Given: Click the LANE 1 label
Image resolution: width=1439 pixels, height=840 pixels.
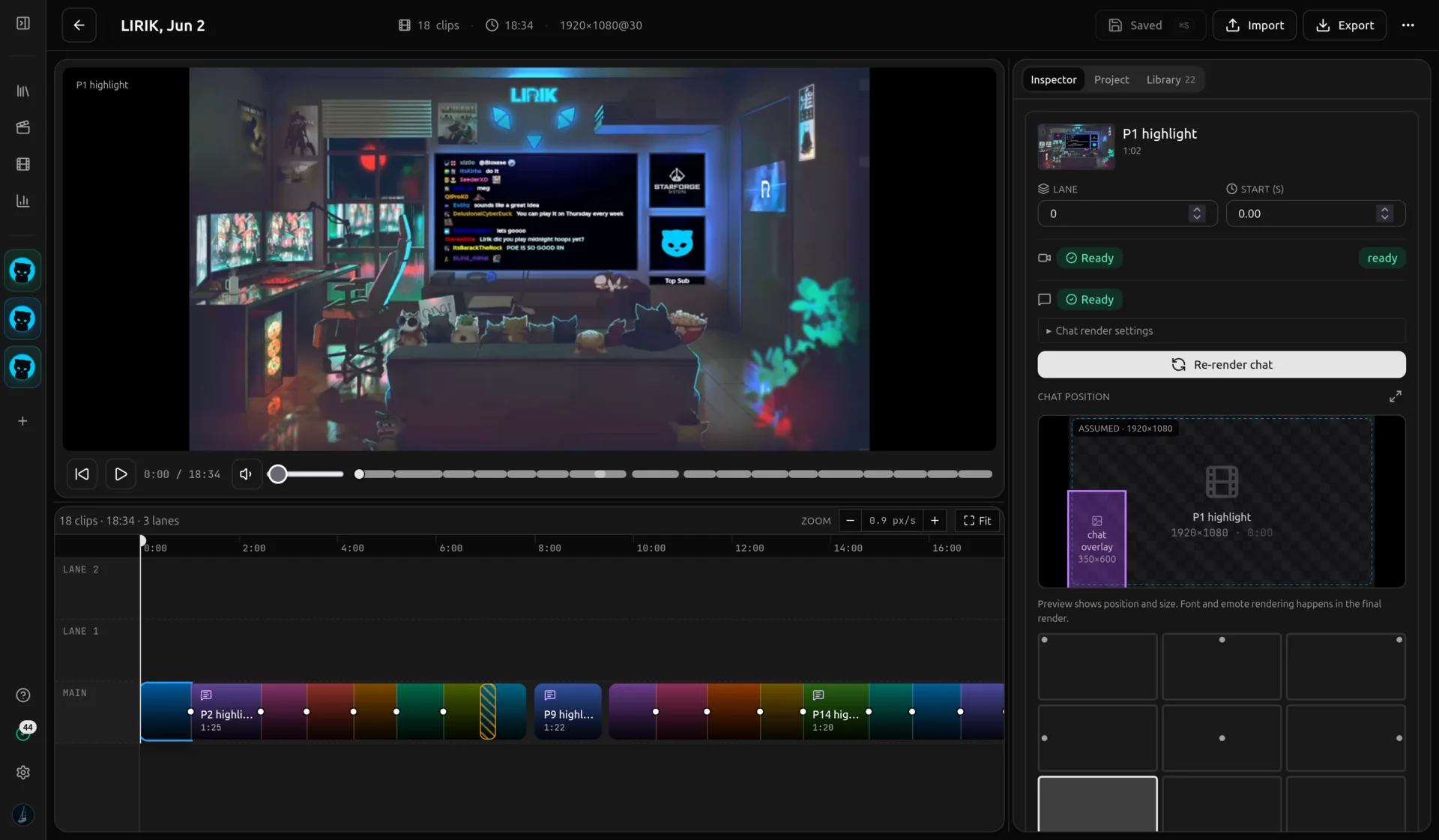Looking at the screenshot, I should pos(81,631).
